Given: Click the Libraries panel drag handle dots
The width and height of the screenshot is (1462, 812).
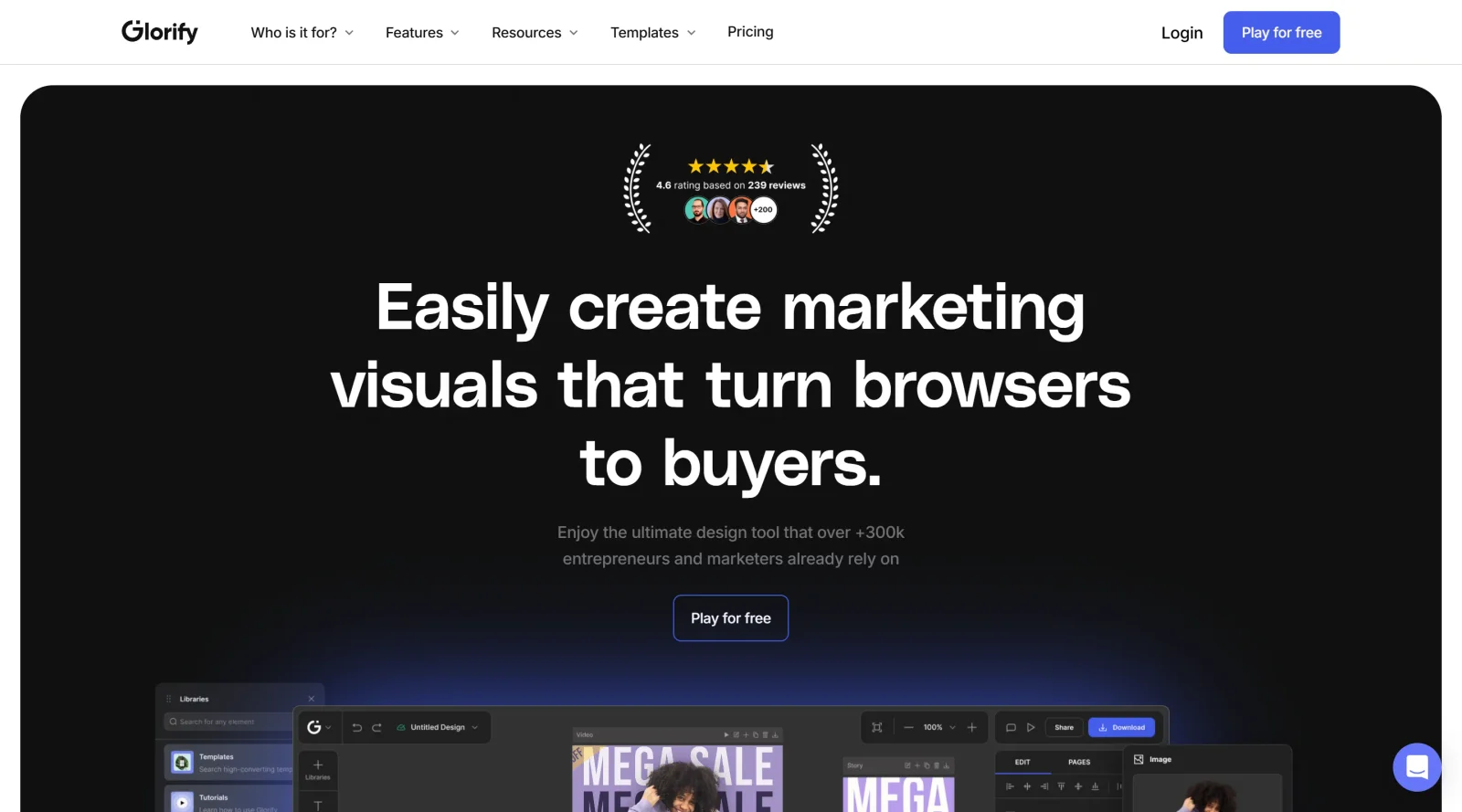Looking at the screenshot, I should pos(168,699).
